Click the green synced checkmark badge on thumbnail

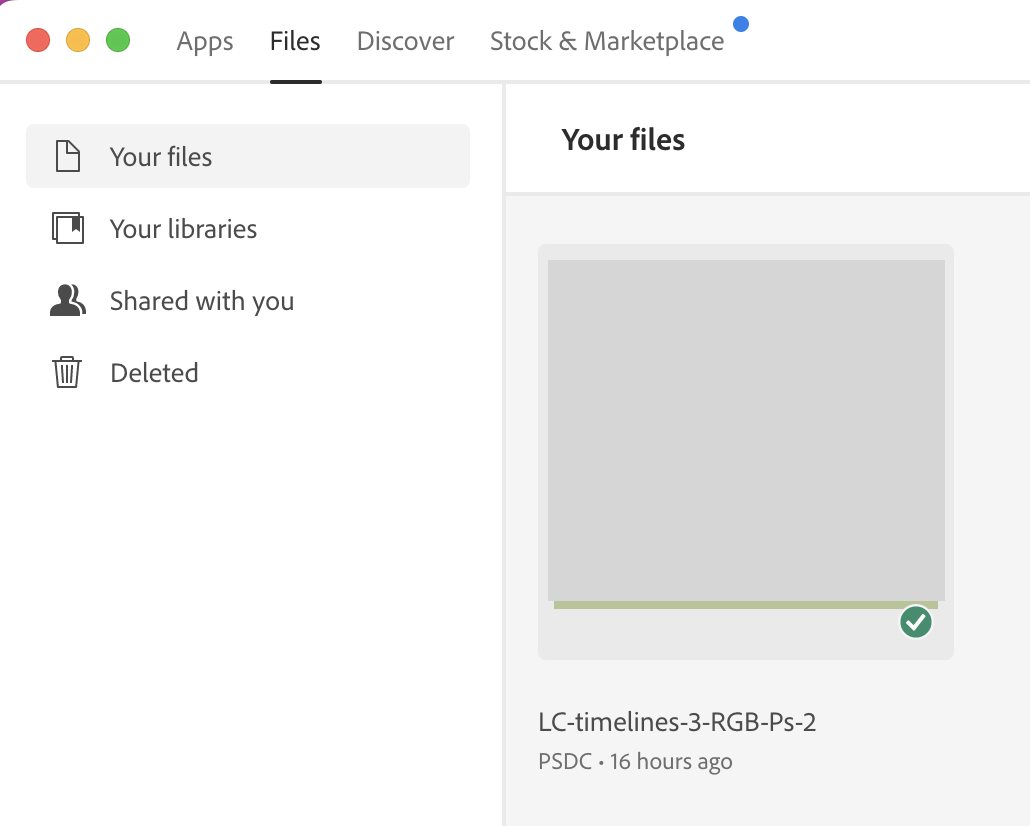915,621
